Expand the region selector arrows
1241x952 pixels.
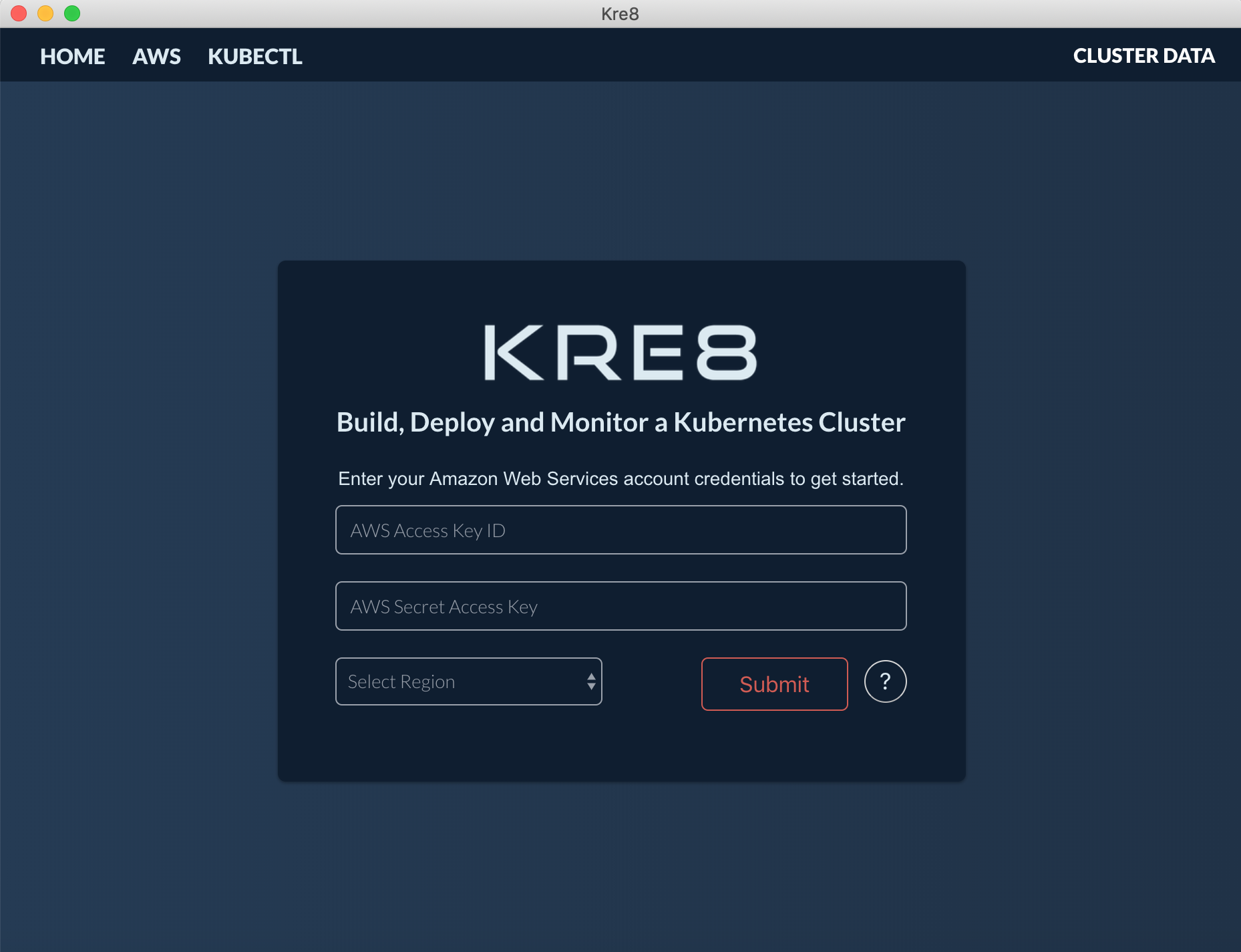pos(590,681)
